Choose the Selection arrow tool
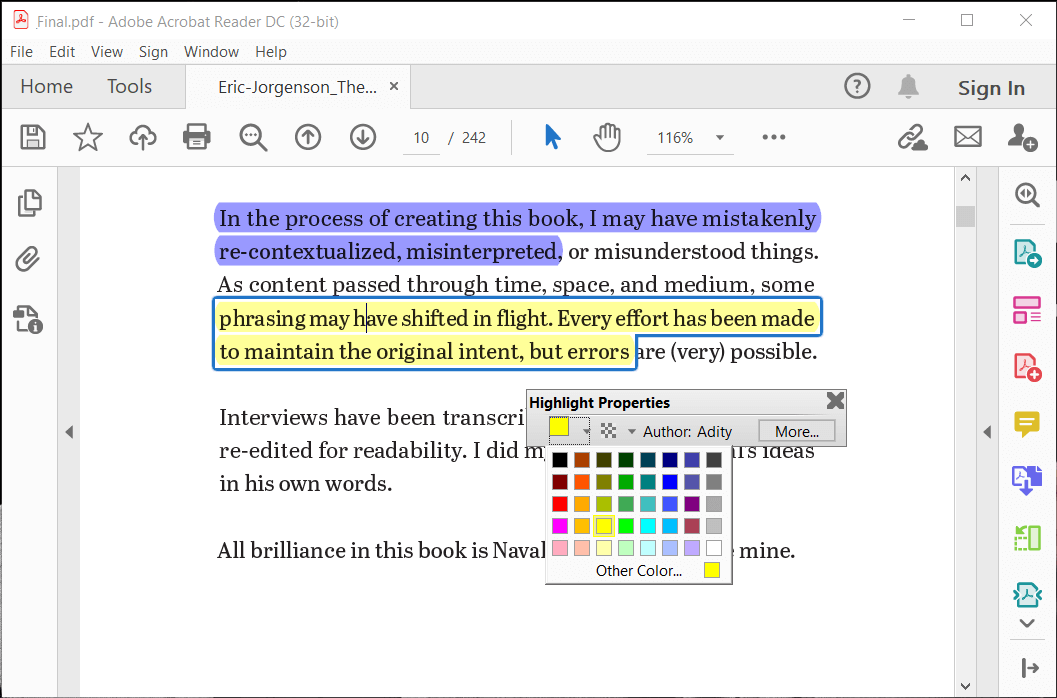Viewport: 1057px width, 698px height. click(552, 137)
